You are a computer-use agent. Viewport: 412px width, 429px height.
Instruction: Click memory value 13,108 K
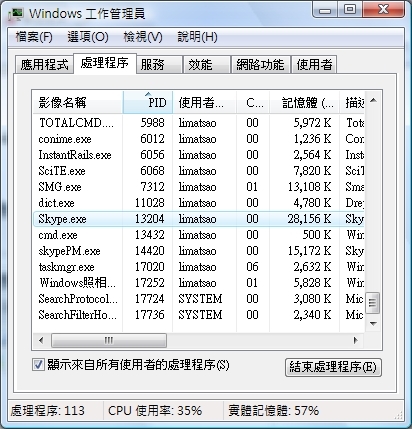310,187
